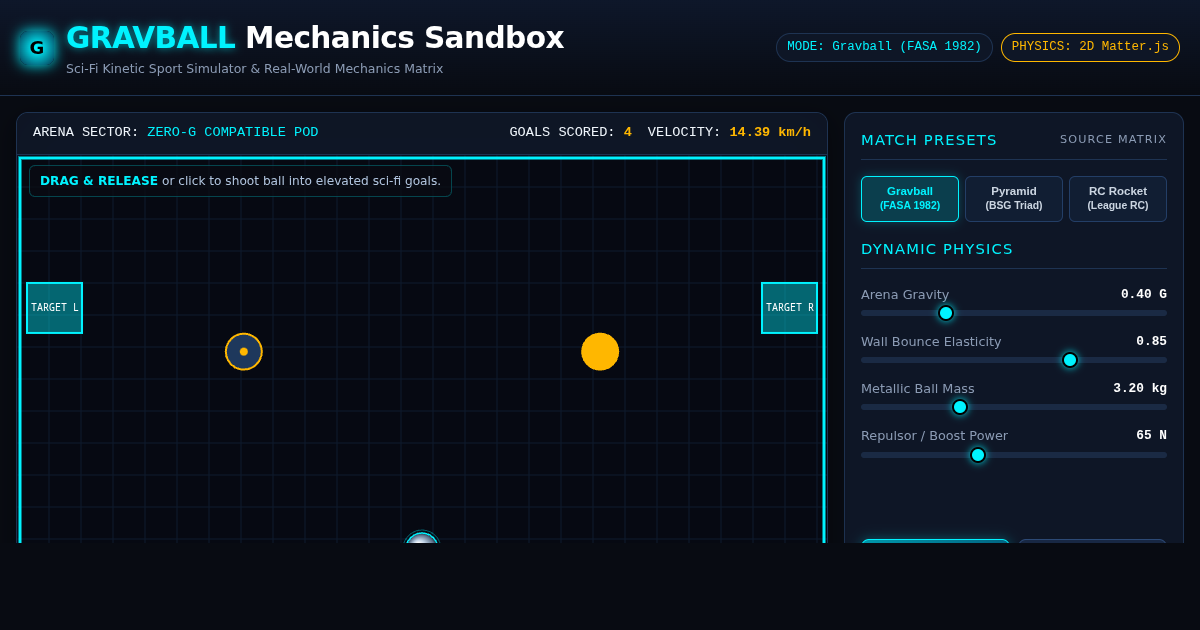Click the solid yellow ball in arena
Viewport: 1200px width, 630px height.
pyautogui.click(x=600, y=352)
